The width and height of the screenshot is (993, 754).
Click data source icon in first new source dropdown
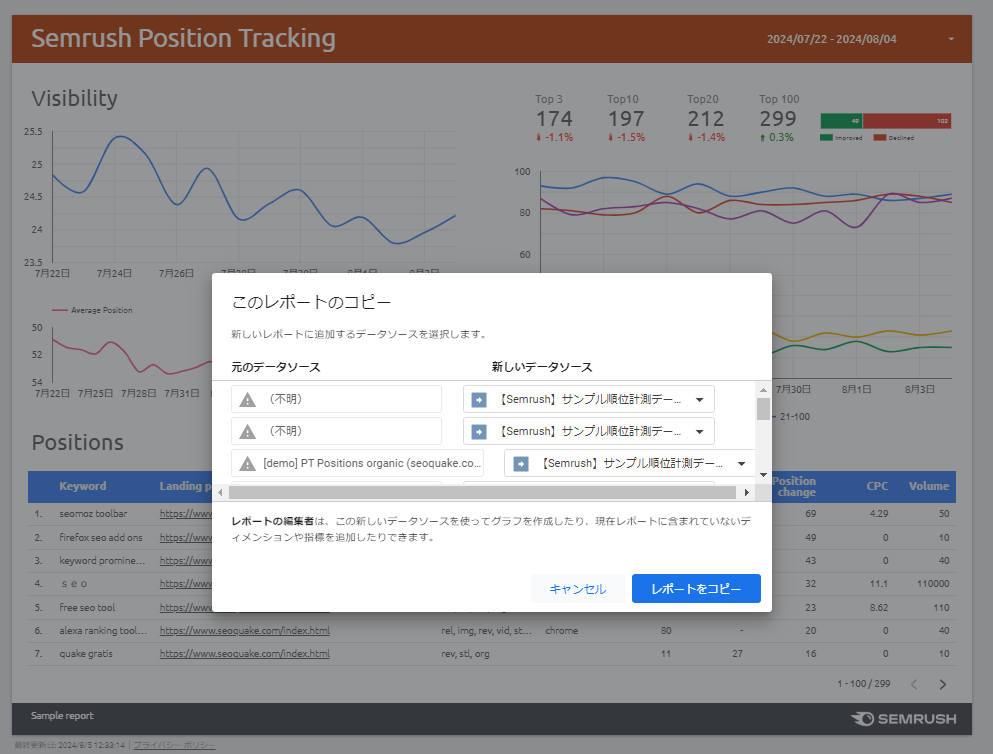(479, 399)
